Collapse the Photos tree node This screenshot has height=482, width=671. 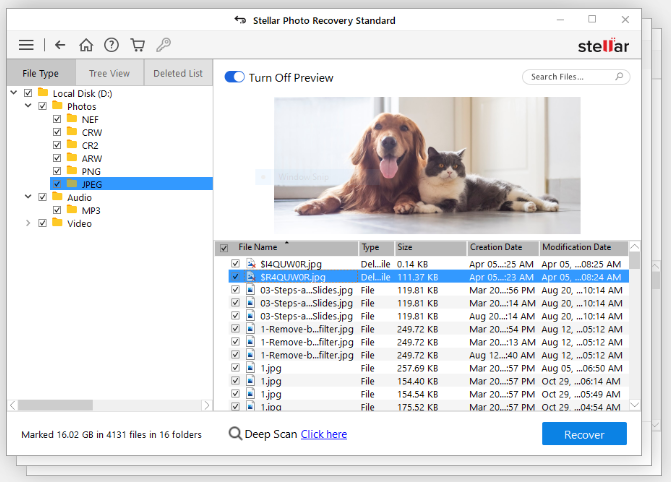(28, 105)
